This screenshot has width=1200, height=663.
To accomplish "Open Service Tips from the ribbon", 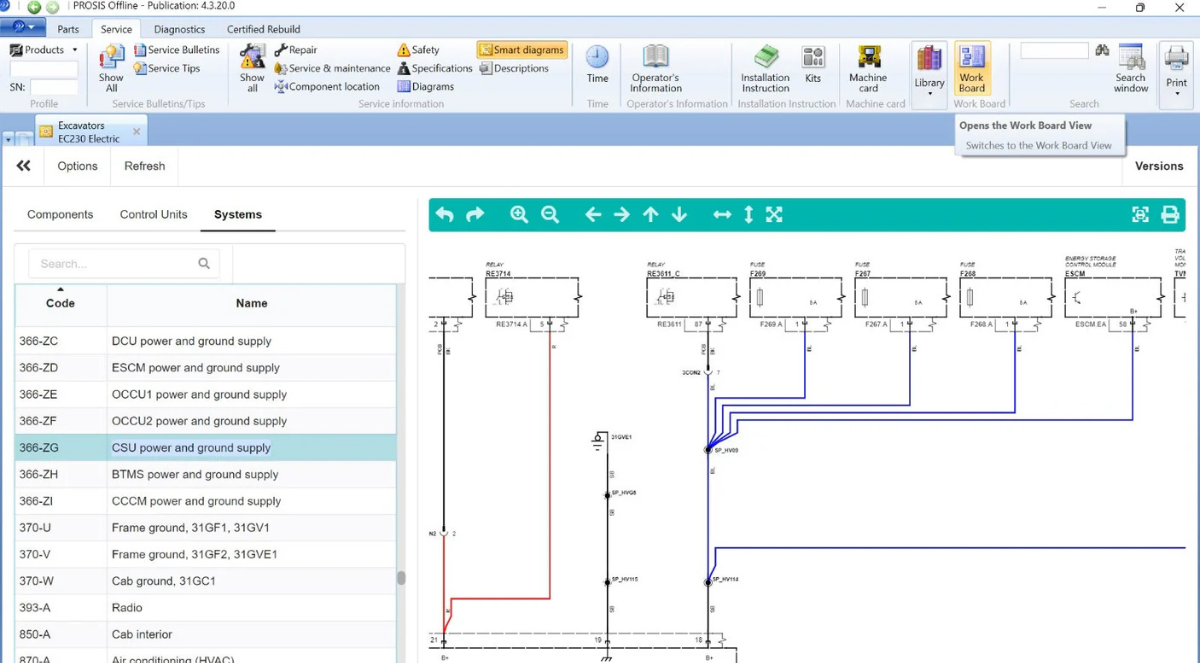I will pyautogui.click(x=166, y=68).
